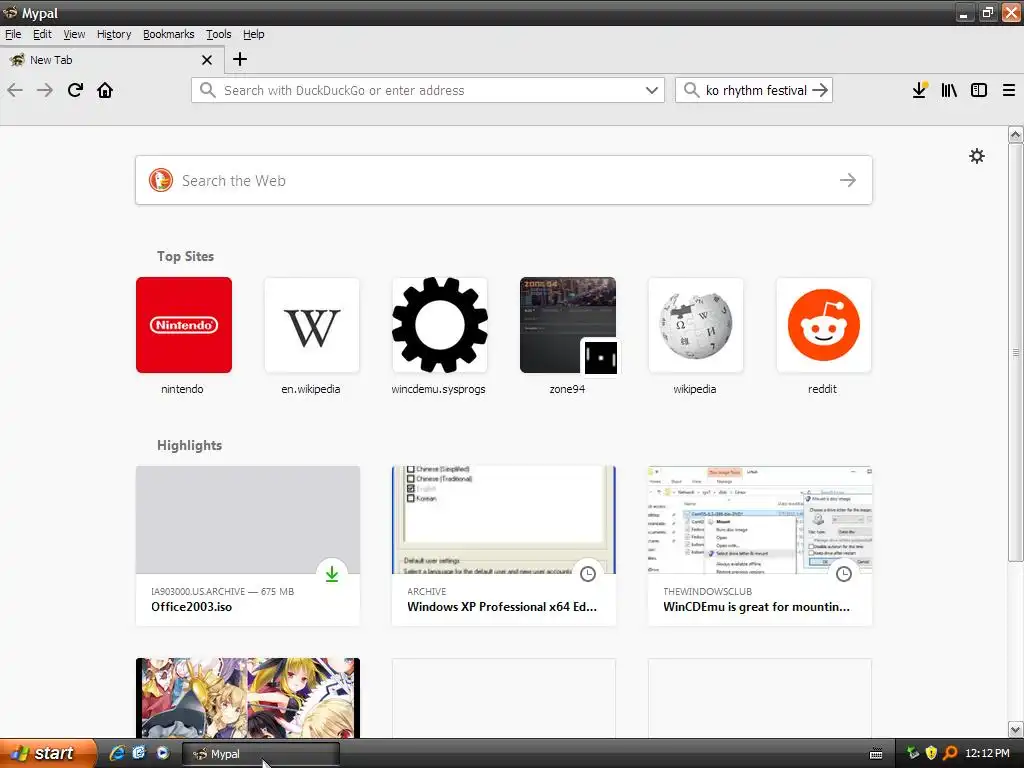1024x768 pixels.
Task: Open the View menu
Action: tap(74, 34)
